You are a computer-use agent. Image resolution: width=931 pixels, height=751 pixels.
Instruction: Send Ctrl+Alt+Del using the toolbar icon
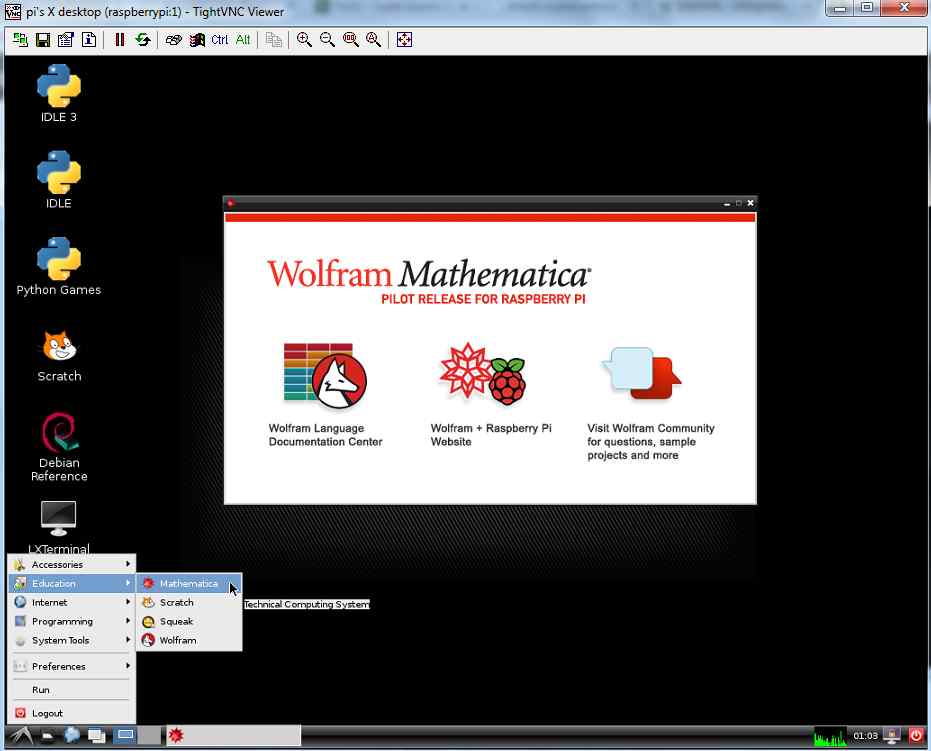[x=173, y=40]
